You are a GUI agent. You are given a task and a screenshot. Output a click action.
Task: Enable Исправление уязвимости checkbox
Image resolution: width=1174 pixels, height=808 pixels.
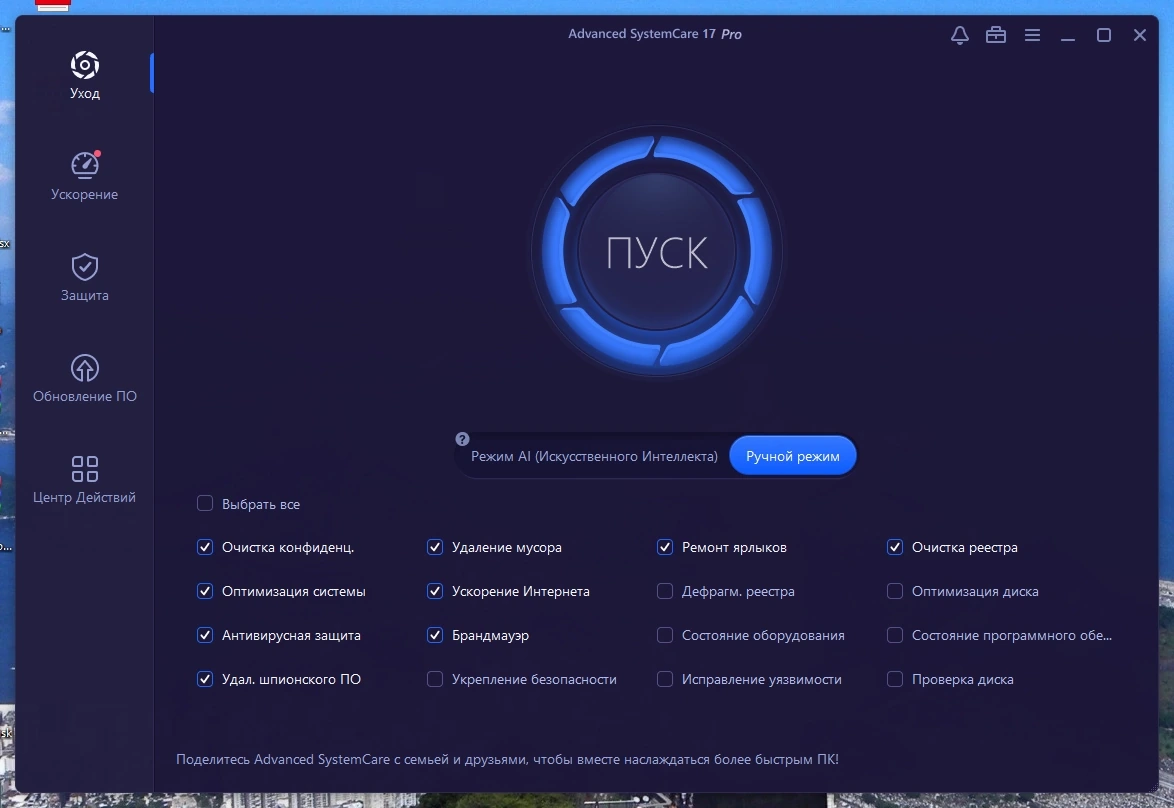click(x=665, y=679)
